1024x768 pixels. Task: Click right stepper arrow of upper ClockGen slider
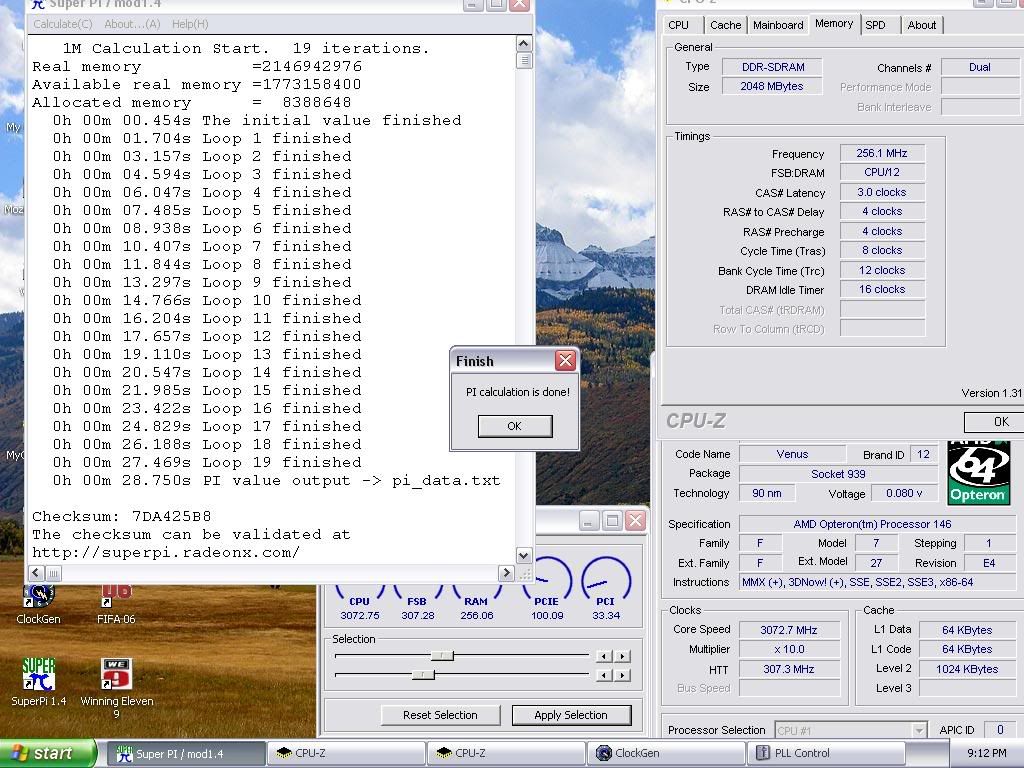coord(623,656)
